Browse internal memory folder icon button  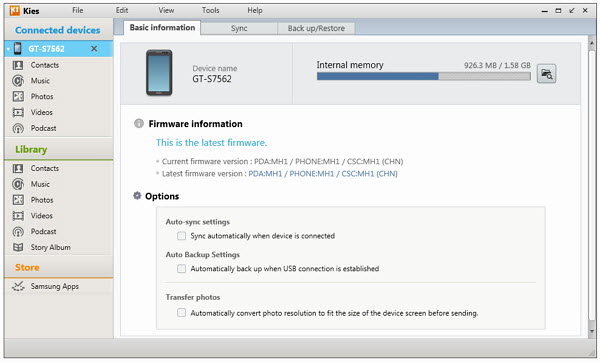pyautogui.click(x=546, y=73)
